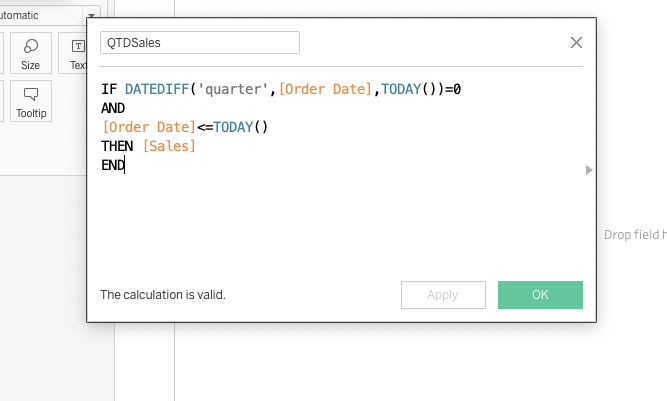The width and height of the screenshot is (667, 401).
Task: Click the first [Order Date] field reference
Action: tap(324, 89)
